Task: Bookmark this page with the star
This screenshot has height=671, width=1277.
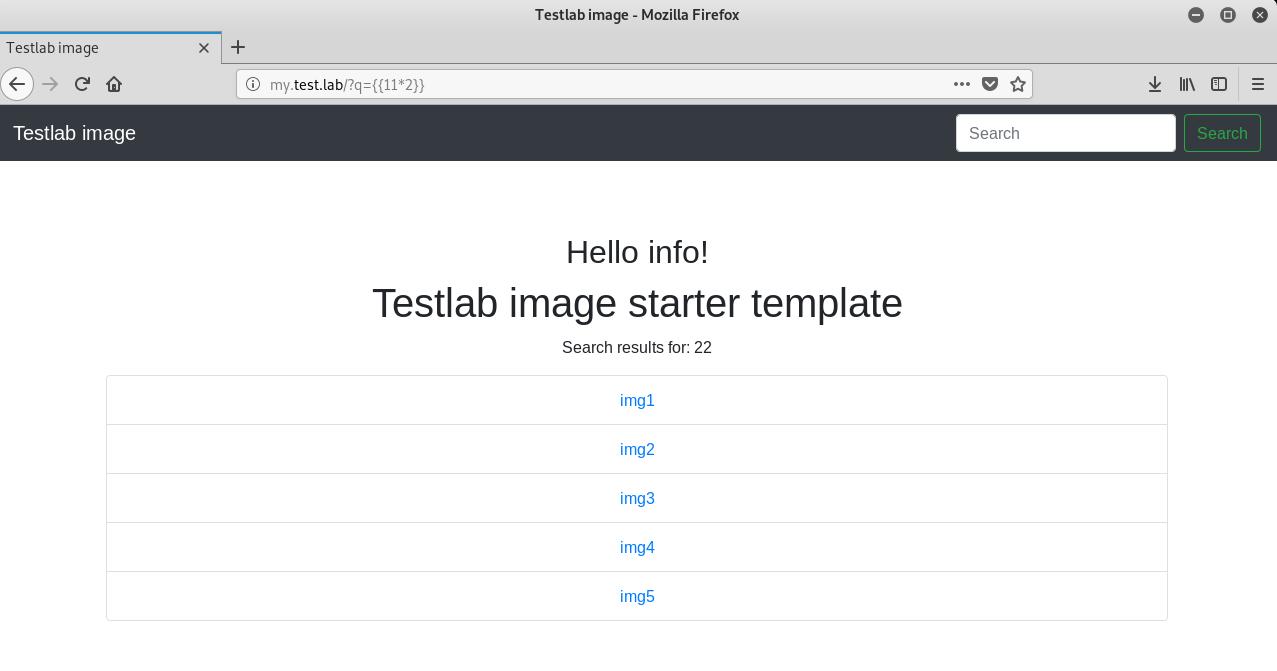Action: [1018, 84]
